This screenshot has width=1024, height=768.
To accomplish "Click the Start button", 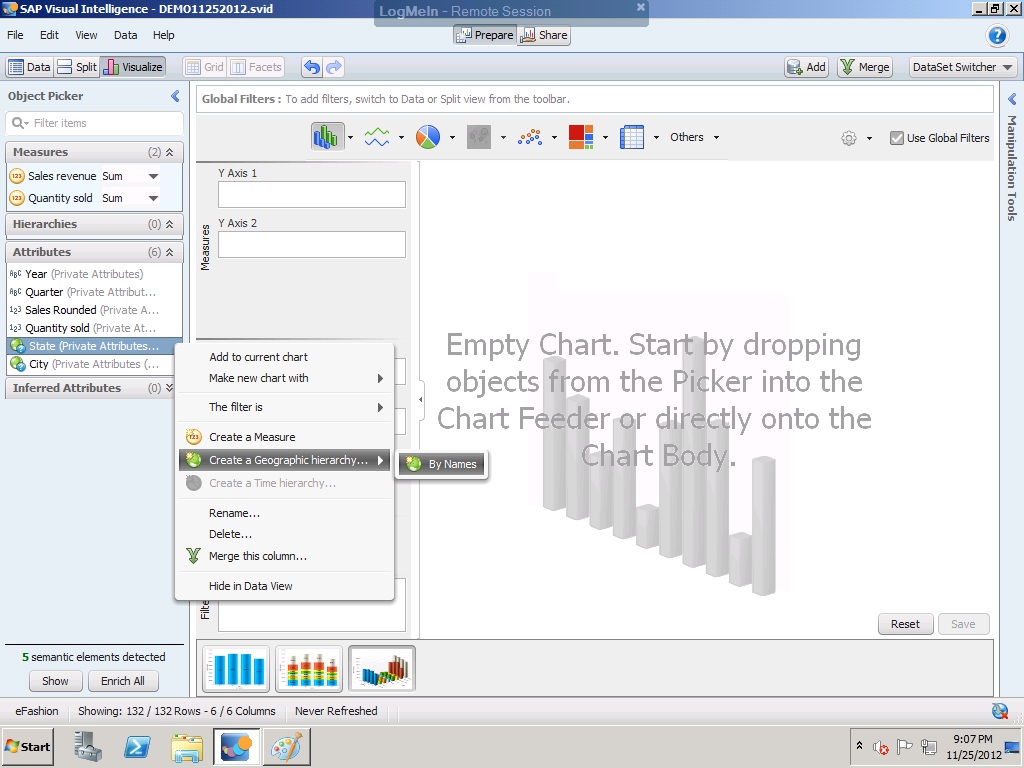I will (x=27, y=746).
